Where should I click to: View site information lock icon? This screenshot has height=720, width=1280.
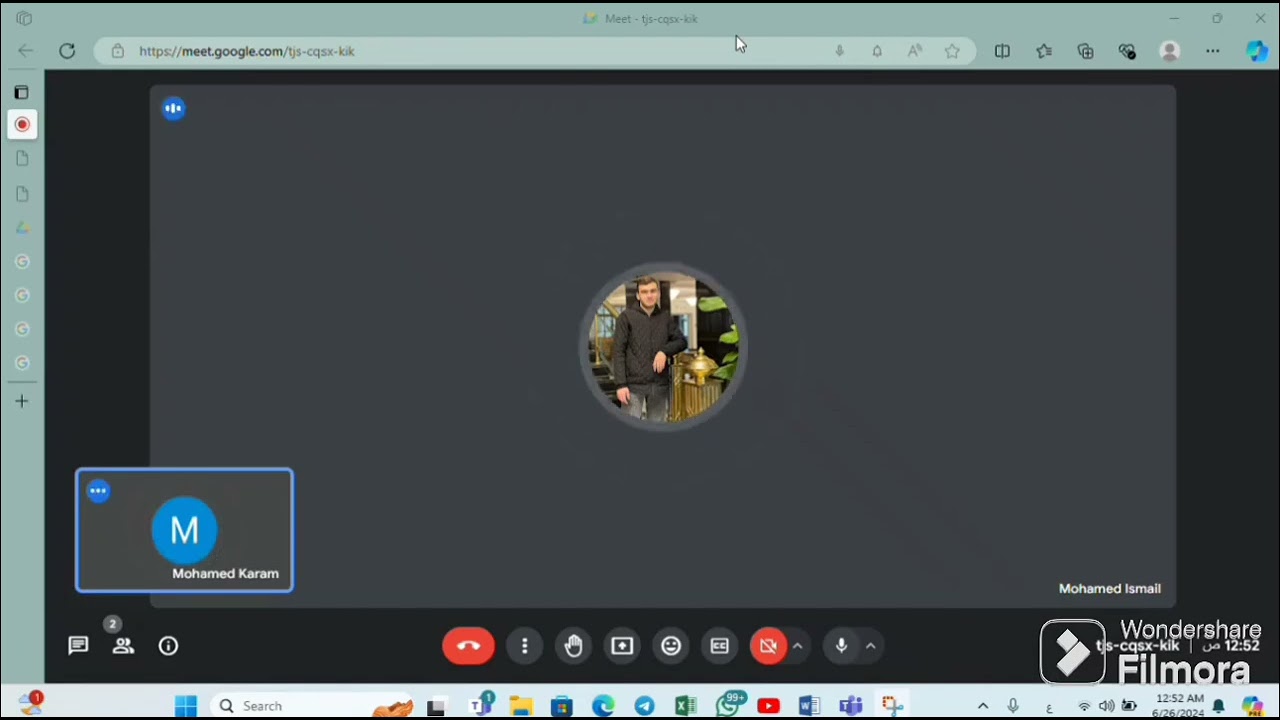[x=118, y=51]
